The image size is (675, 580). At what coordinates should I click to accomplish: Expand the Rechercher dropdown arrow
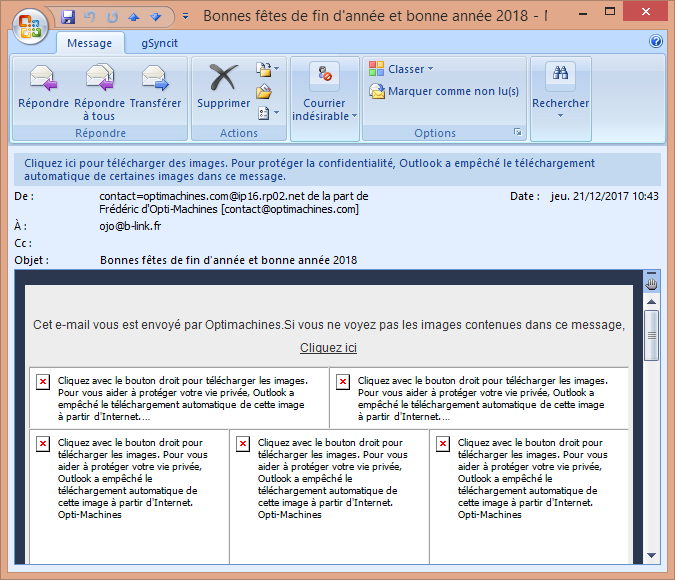pyautogui.click(x=560, y=115)
